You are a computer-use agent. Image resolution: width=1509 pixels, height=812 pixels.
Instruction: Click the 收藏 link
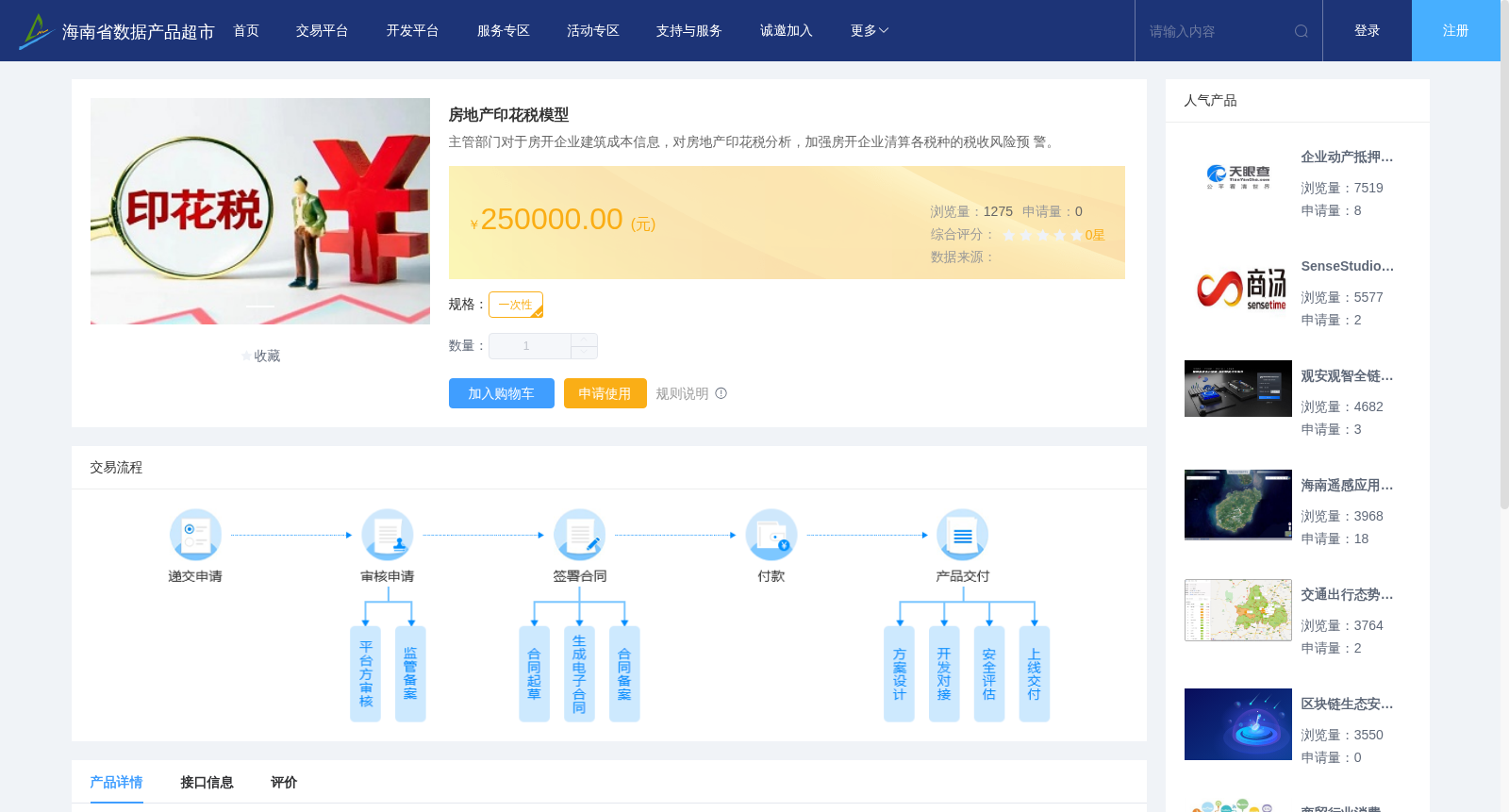(267, 356)
